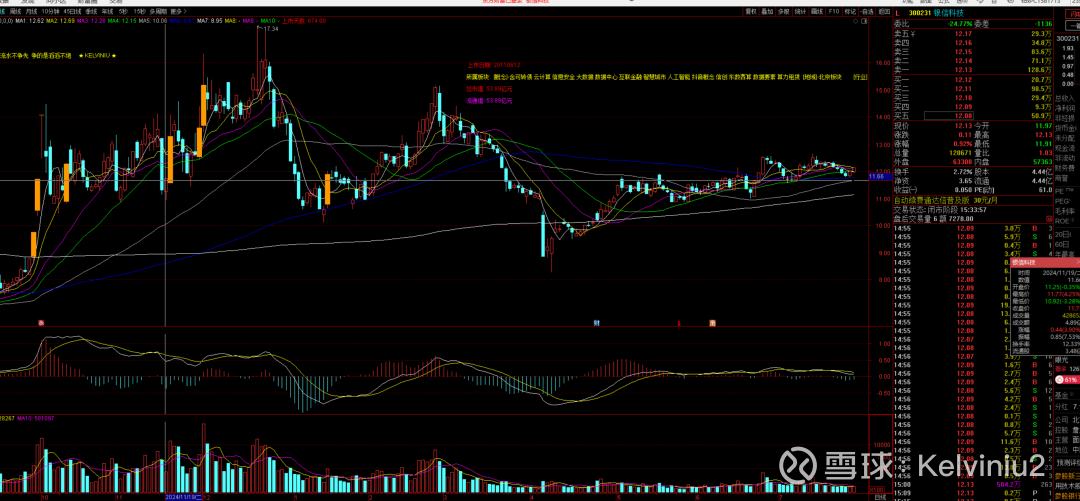Select the 15秒 period tab
Image resolution: width=1080 pixels, height=501 pixels.
140,12
